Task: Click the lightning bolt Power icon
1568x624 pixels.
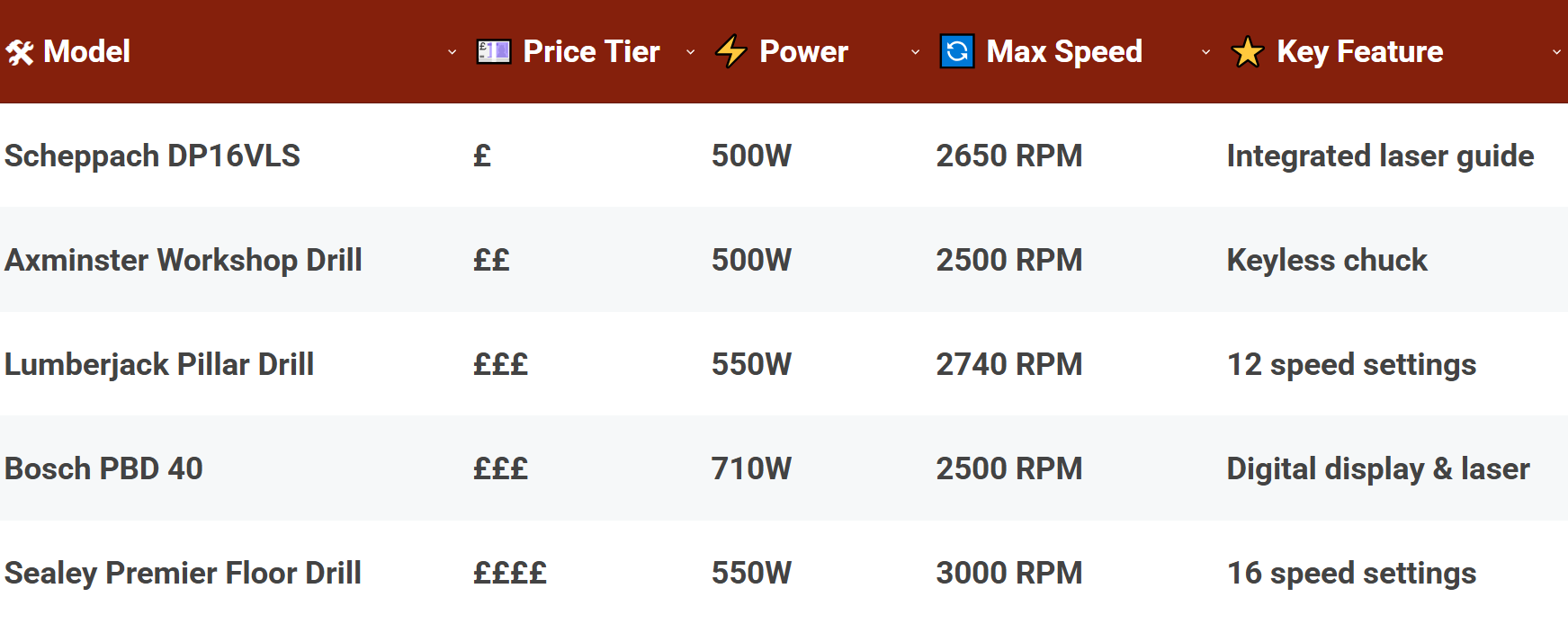Action: pyautogui.click(x=731, y=52)
